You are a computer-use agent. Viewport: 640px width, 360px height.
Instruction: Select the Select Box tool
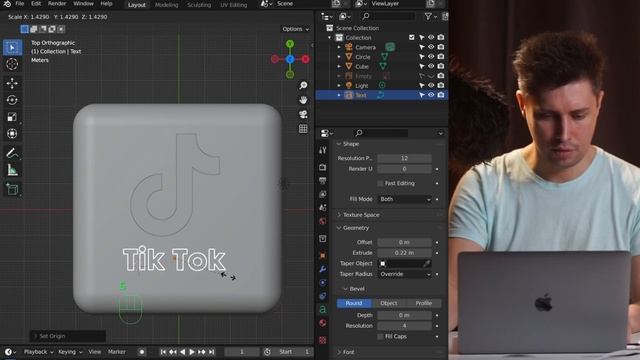12,48
